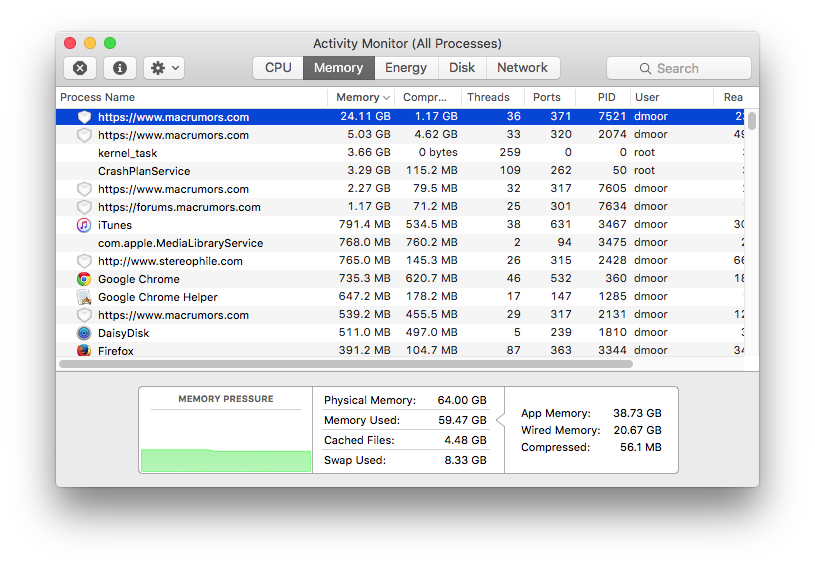Click the Google Chrome Helper icon
The image size is (815, 567).
pos(84,297)
